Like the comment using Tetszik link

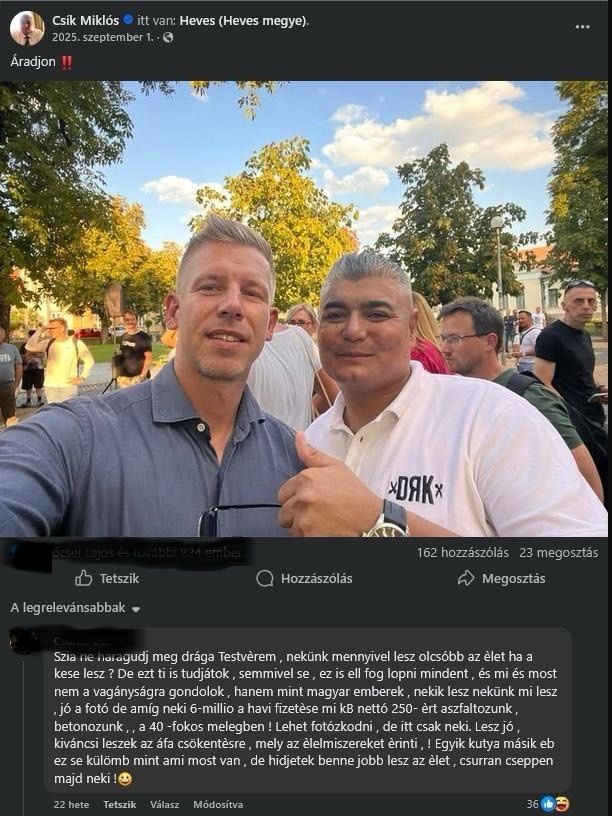pos(120,805)
